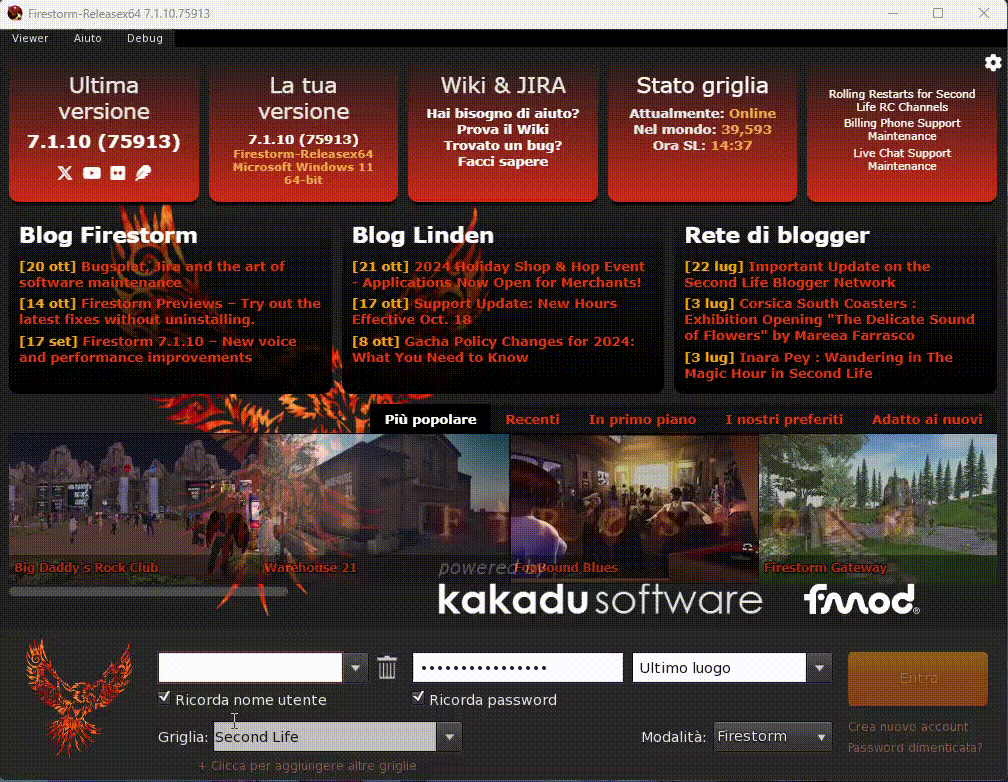This screenshot has width=1008, height=782.
Task: Open the X (Twitter) social link icon
Action: pos(65,173)
